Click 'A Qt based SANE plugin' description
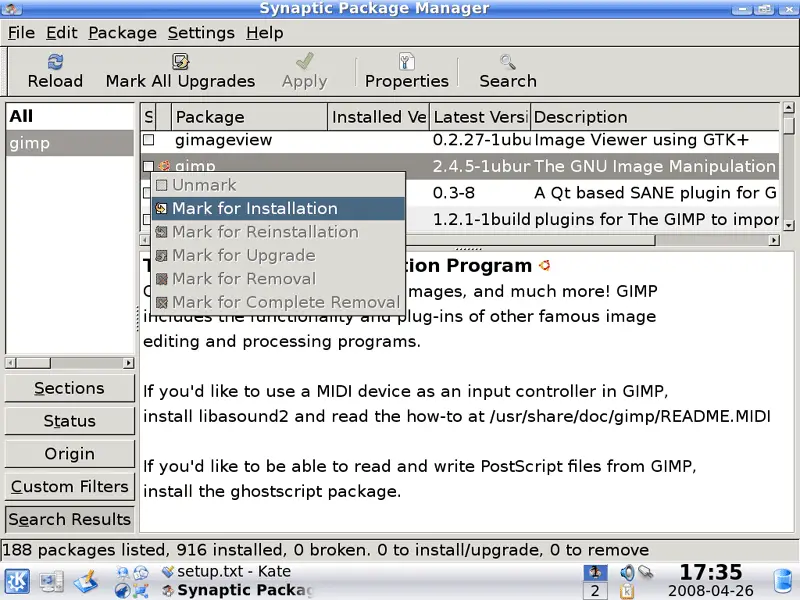The image size is (800, 600). (655, 193)
